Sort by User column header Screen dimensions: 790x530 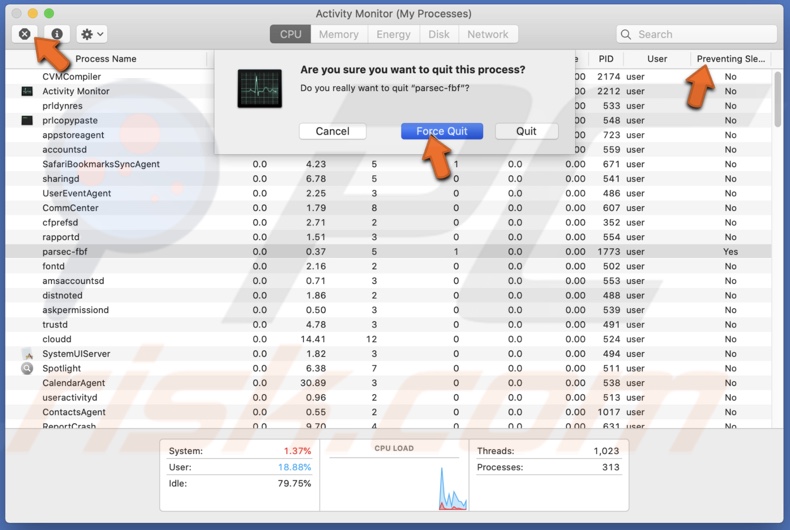[x=657, y=59]
